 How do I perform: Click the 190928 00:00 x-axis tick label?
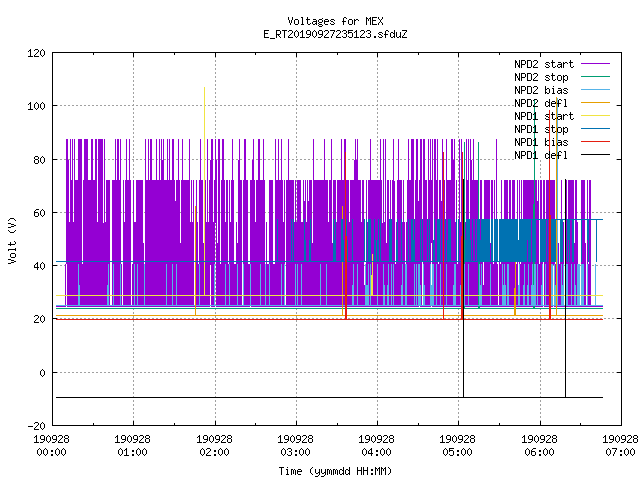coord(51,446)
